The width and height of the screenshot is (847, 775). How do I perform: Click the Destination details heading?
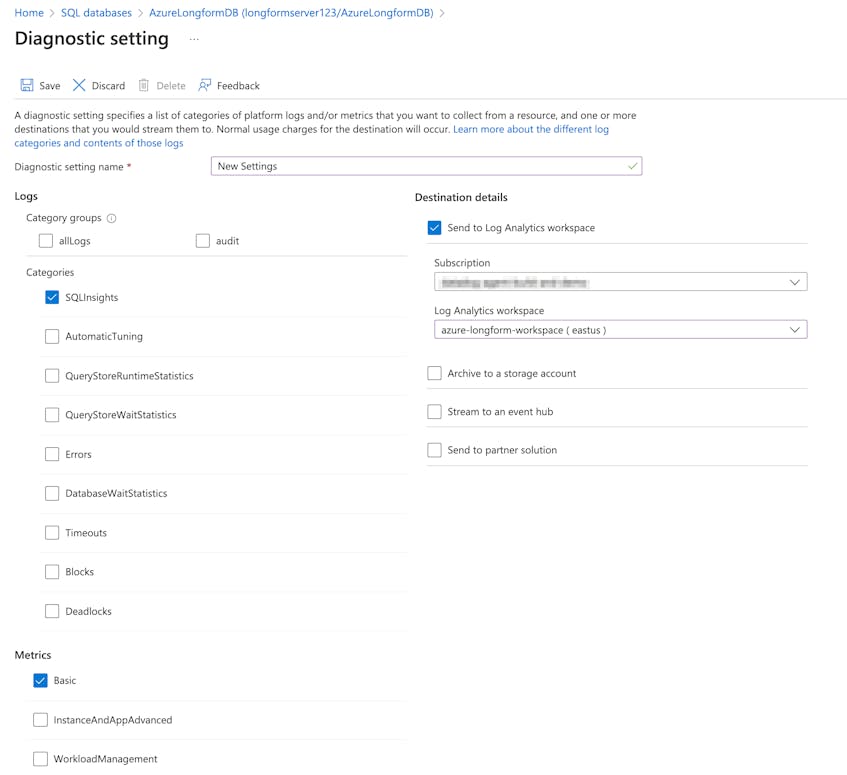(461, 197)
